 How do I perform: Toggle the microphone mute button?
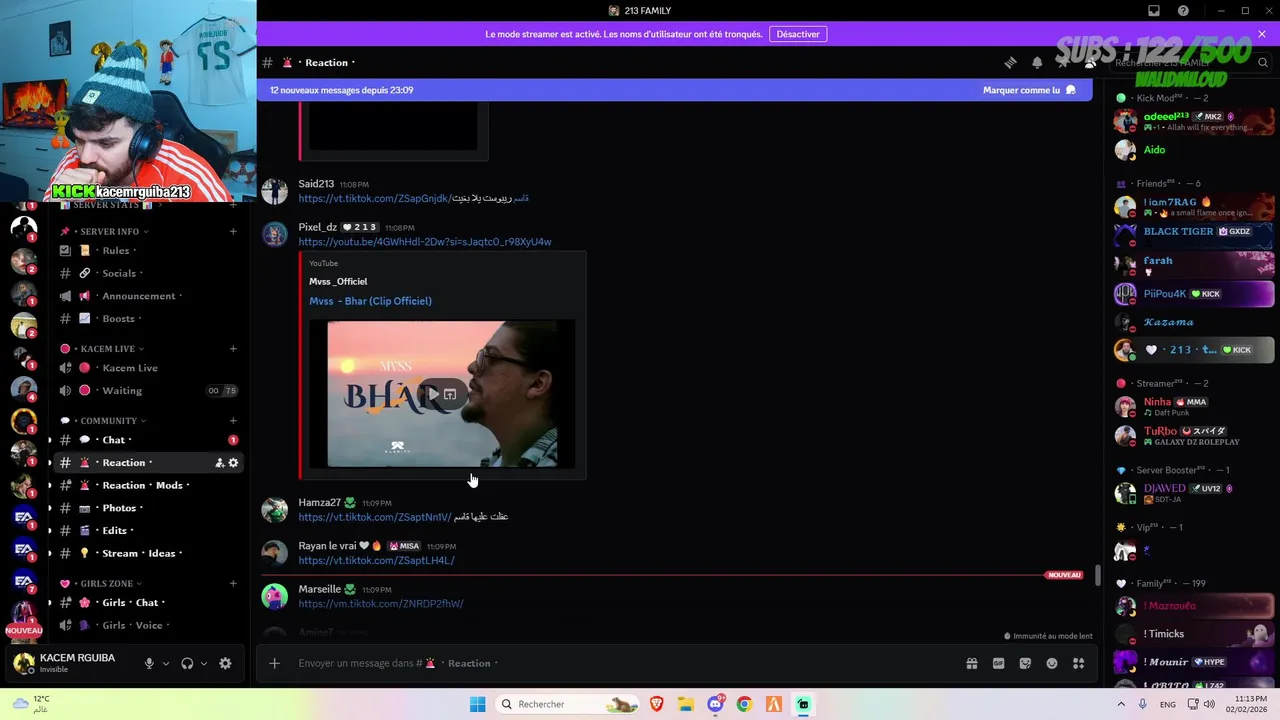click(149, 663)
